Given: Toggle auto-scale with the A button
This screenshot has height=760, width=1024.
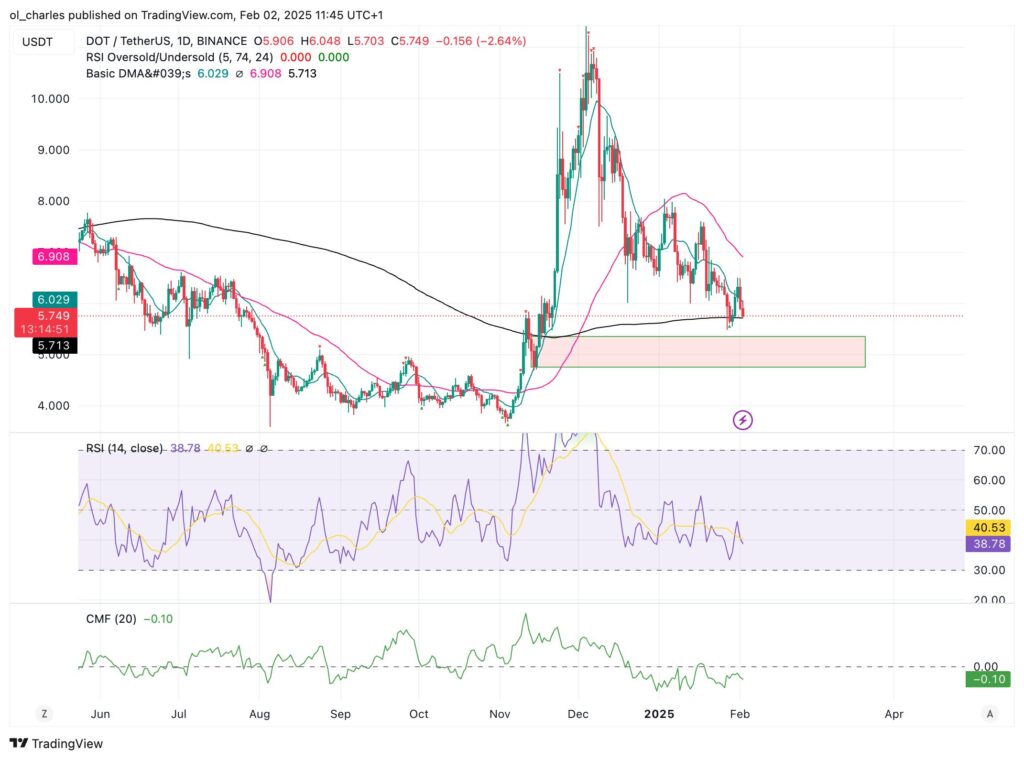Looking at the screenshot, I should (x=989, y=714).
